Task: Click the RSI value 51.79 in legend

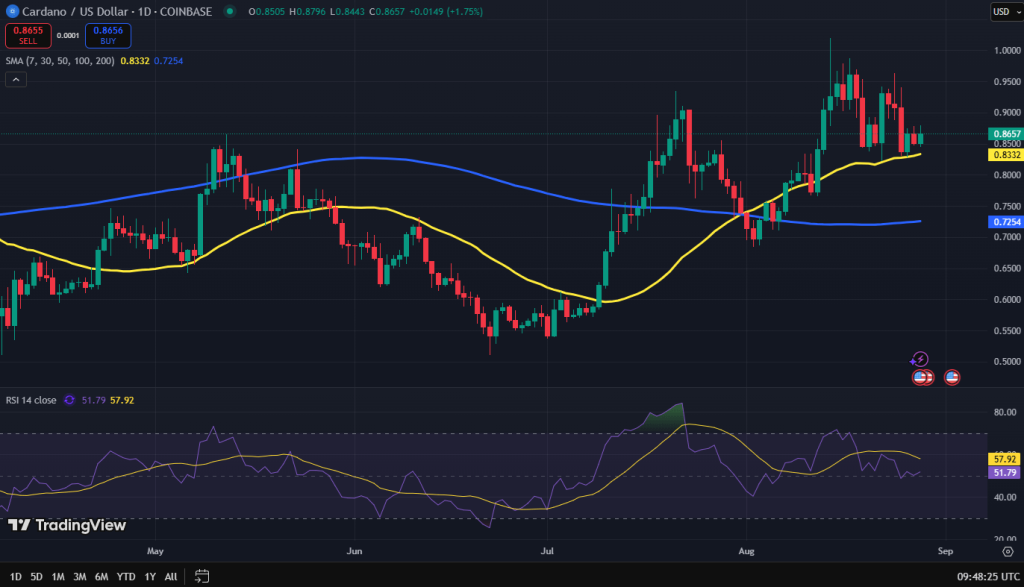Action: (x=93, y=400)
